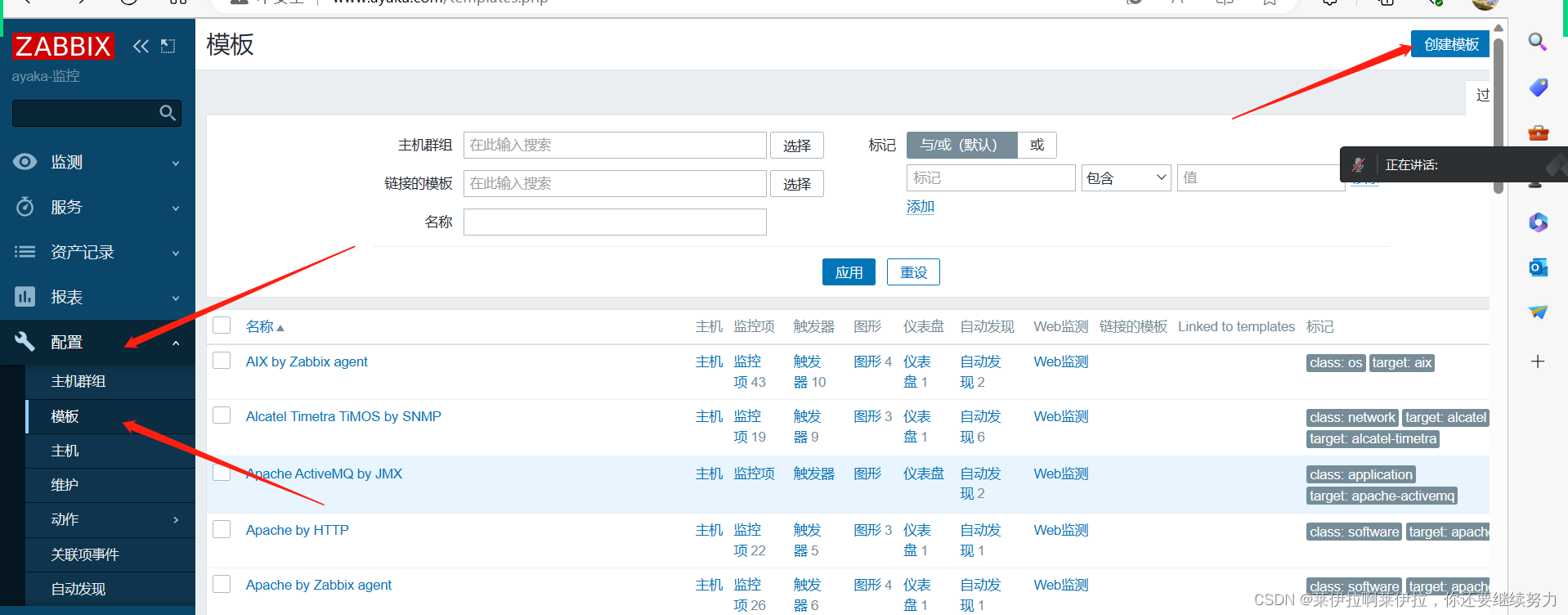Tick the select-all checkbox in table header
Image resolution: width=1568 pixels, height=615 pixels.
point(222,325)
